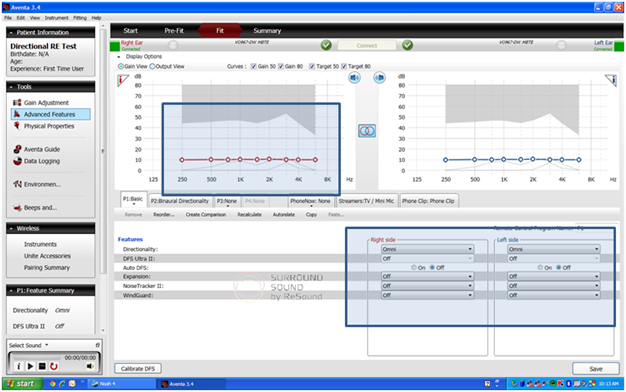The width and height of the screenshot is (626, 392).
Task: Toggle the binaural link icon between graphs
Action: click(366, 131)
